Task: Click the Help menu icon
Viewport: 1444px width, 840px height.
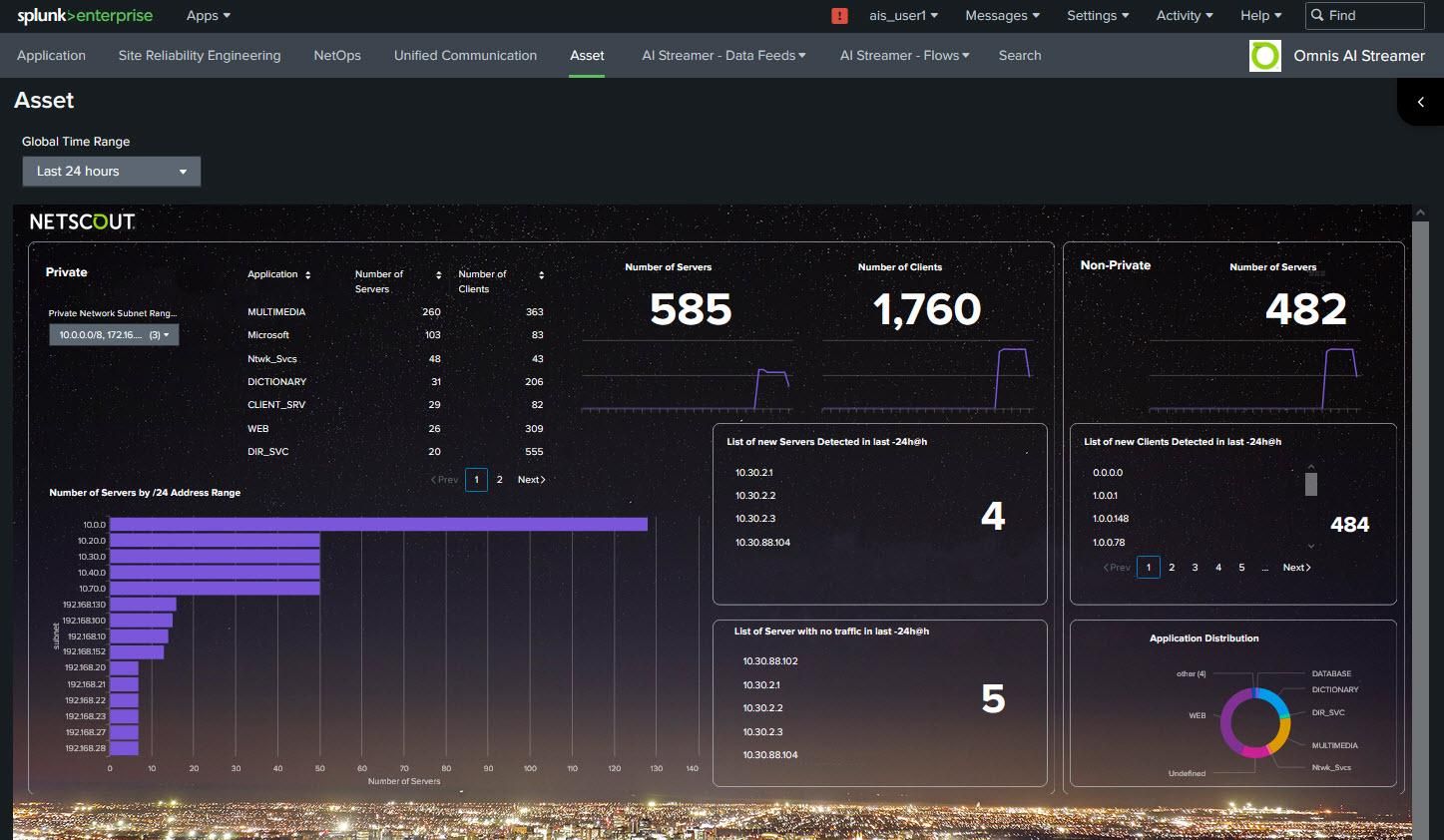Action: point(1259,15)
